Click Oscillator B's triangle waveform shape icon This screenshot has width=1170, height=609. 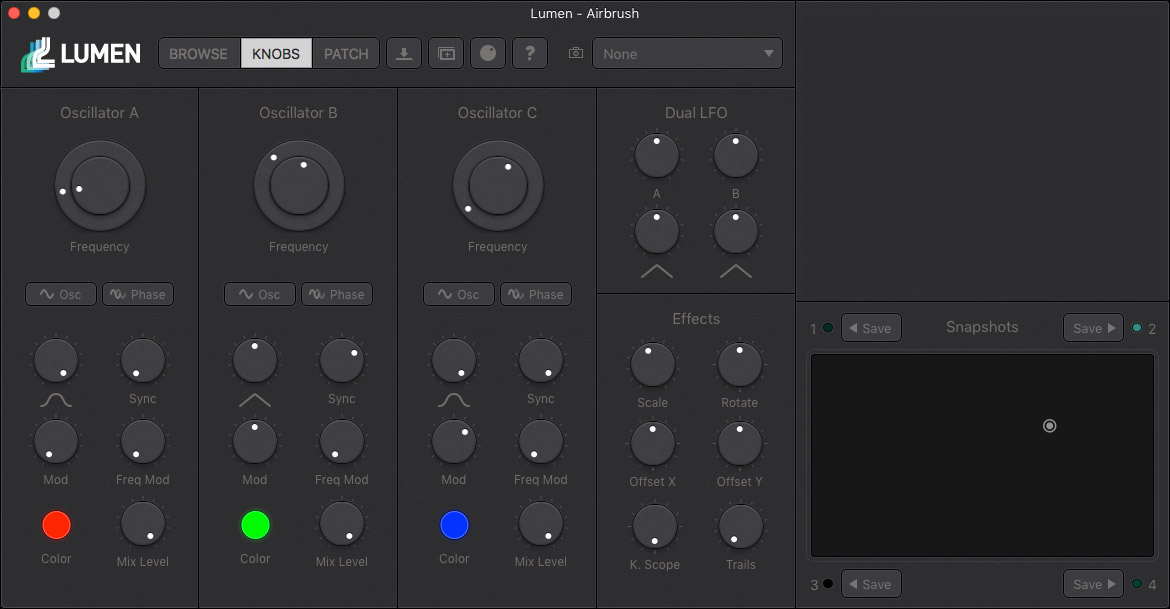click(255, 401)
